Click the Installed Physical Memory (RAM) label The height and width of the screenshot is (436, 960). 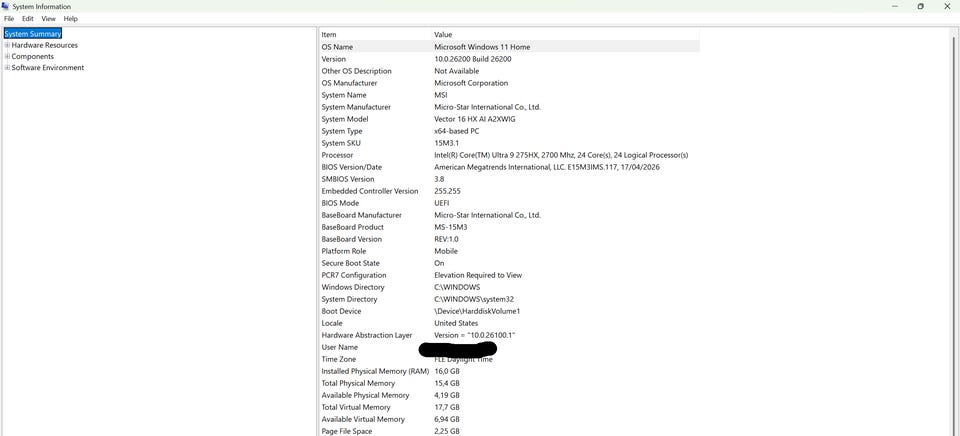point(375,372)
